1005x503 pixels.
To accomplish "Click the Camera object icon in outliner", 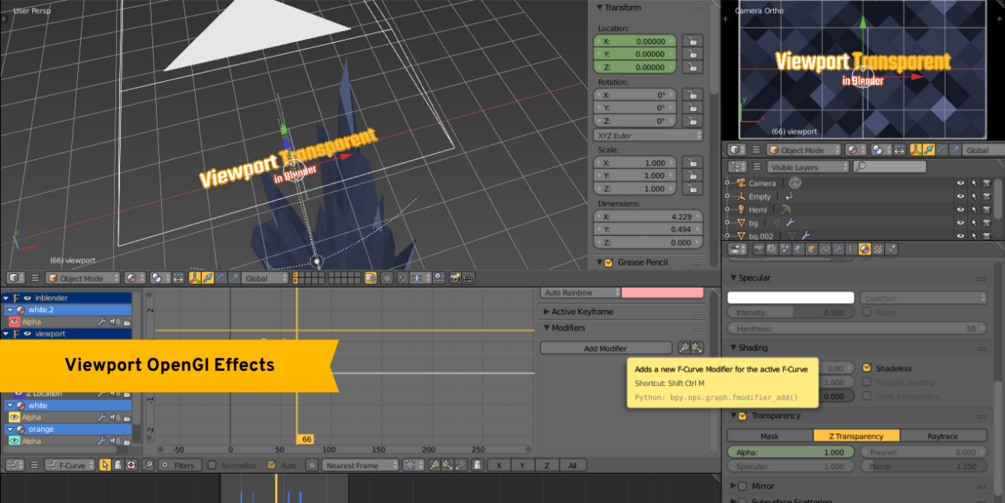I will [742, 183].
